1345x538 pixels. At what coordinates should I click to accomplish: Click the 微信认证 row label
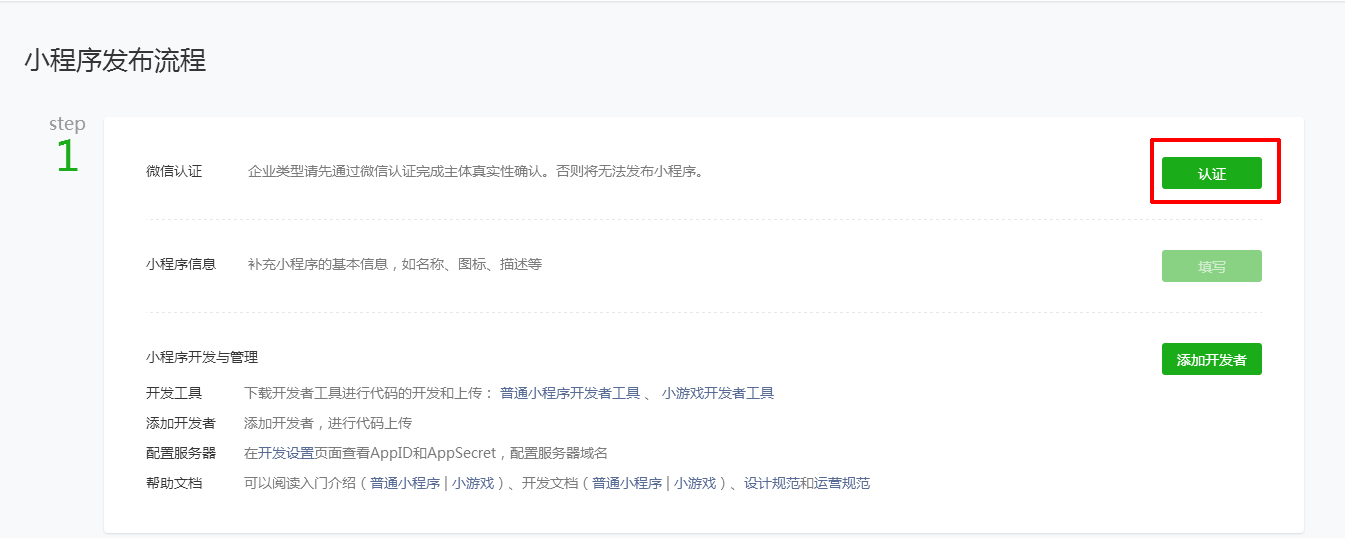point(174,171)
